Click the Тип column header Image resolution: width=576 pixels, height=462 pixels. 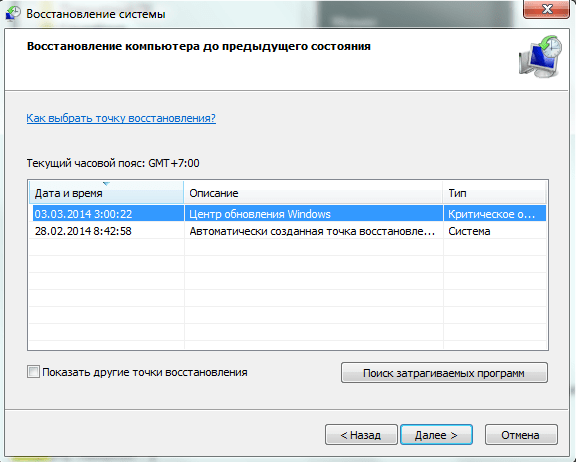494,193
